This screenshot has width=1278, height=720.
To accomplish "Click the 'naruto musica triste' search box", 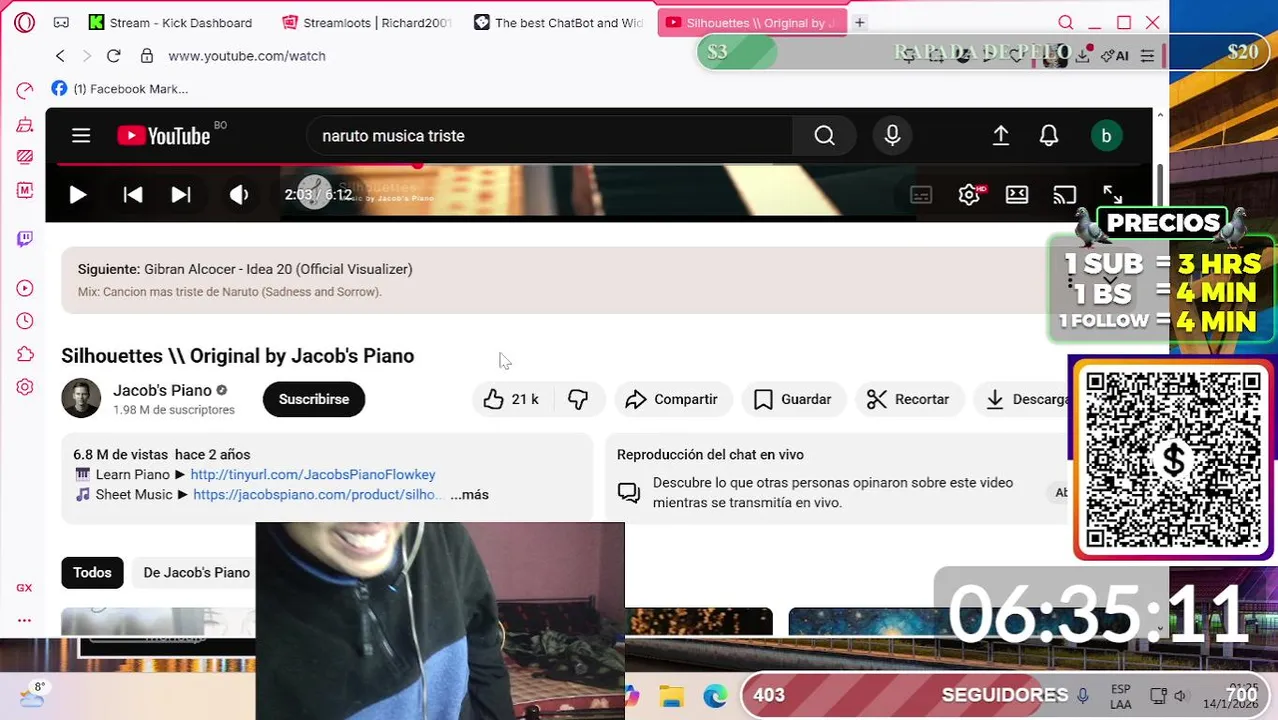I will 549,136.
